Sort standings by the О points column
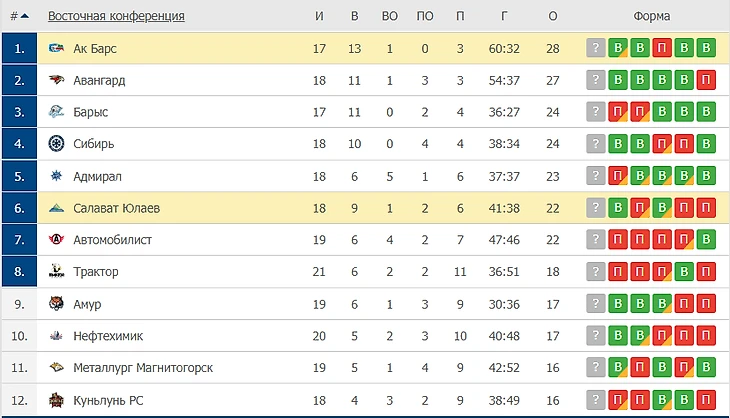The height and width of the screenshot is (418, 730). (553, 16)
